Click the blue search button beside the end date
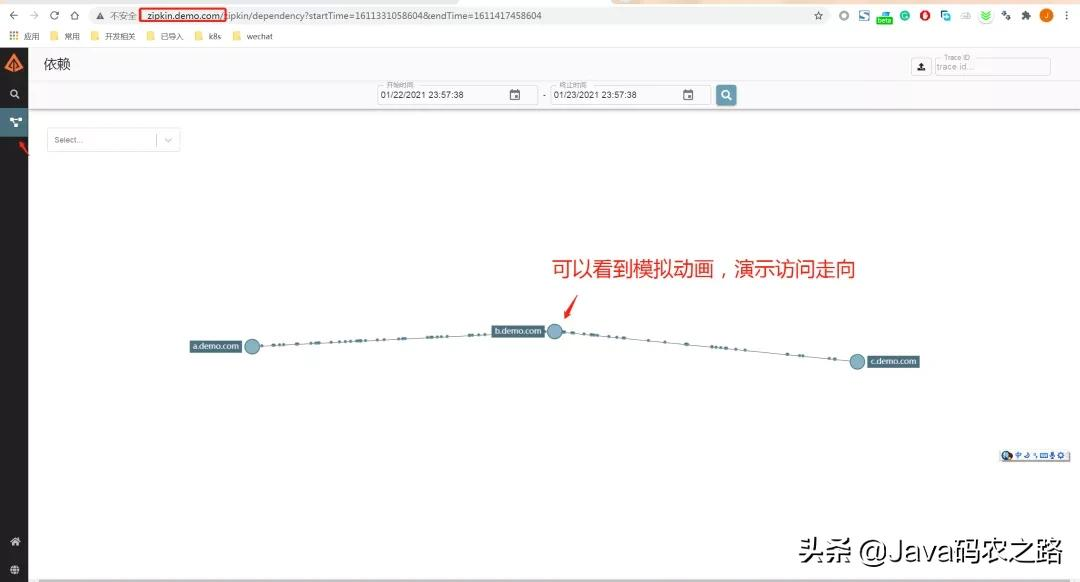Image resolution: width=1080 pixels, height=582 pixels. [725, 94]
